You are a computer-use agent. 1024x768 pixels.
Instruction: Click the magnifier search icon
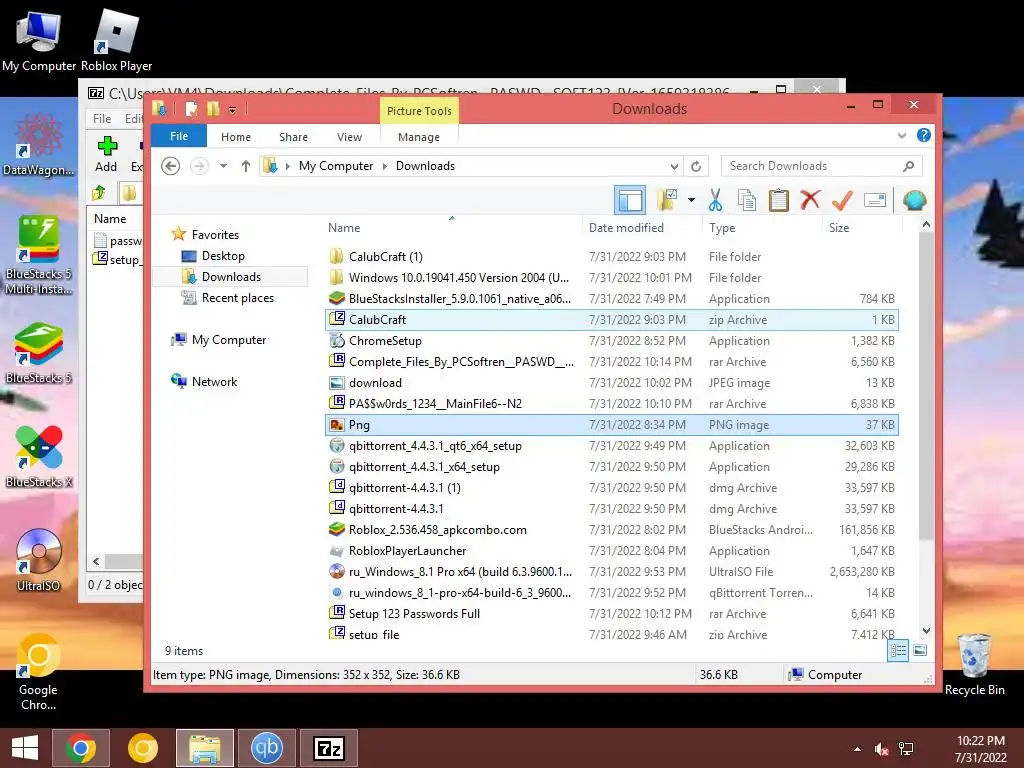(x=908, y=166)
